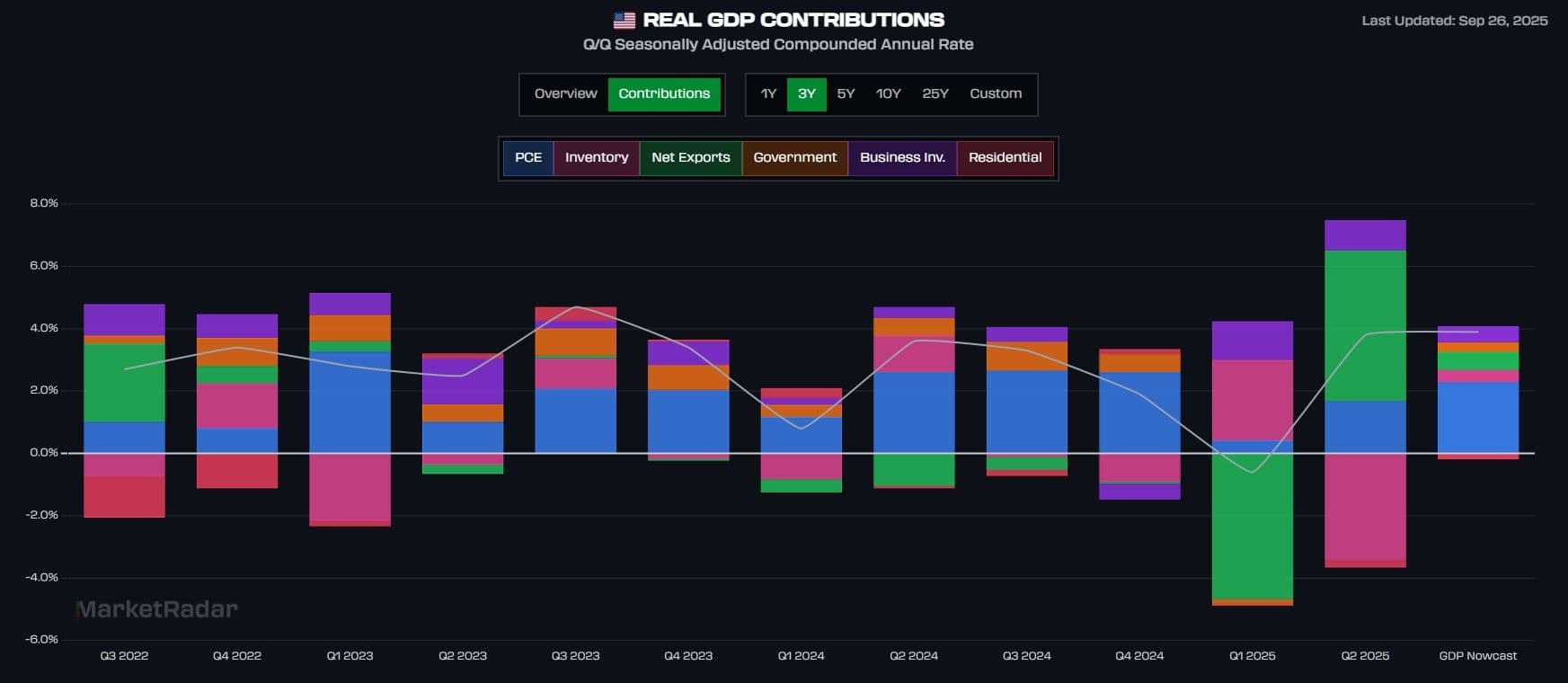Click the Q3 2023 peak on the GDP line

tap(576, 307)
